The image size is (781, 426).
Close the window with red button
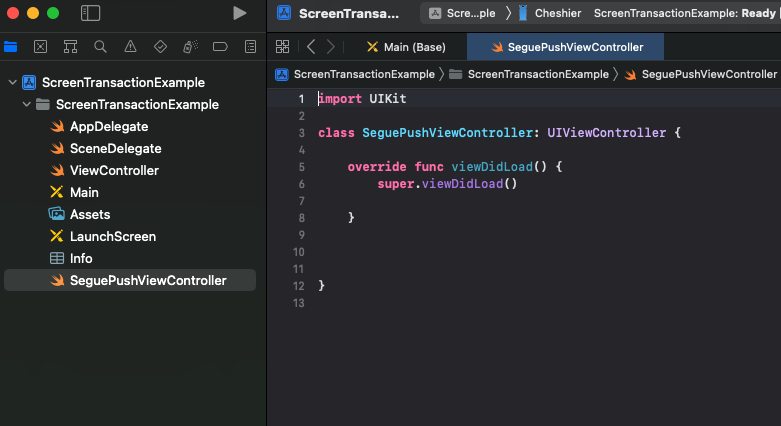[x=13, y=13]
